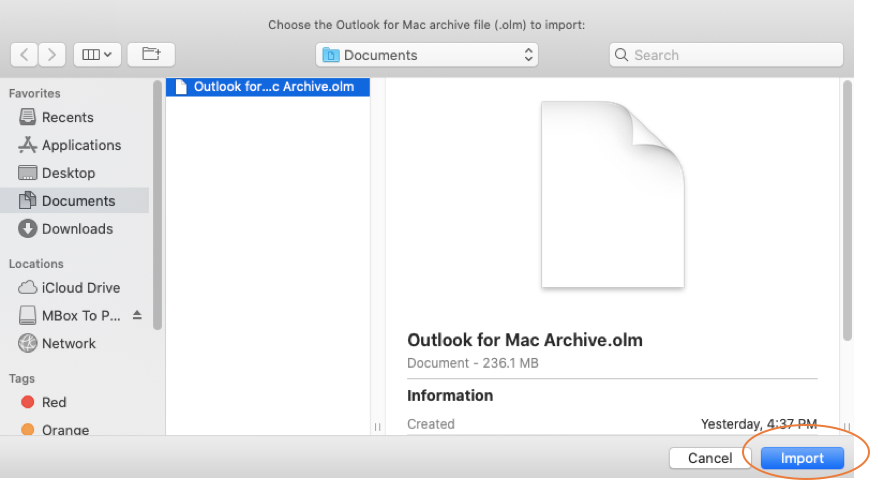
Task: Click the Favorites section header
Action: pyautogui.click(x=34, y=93)
